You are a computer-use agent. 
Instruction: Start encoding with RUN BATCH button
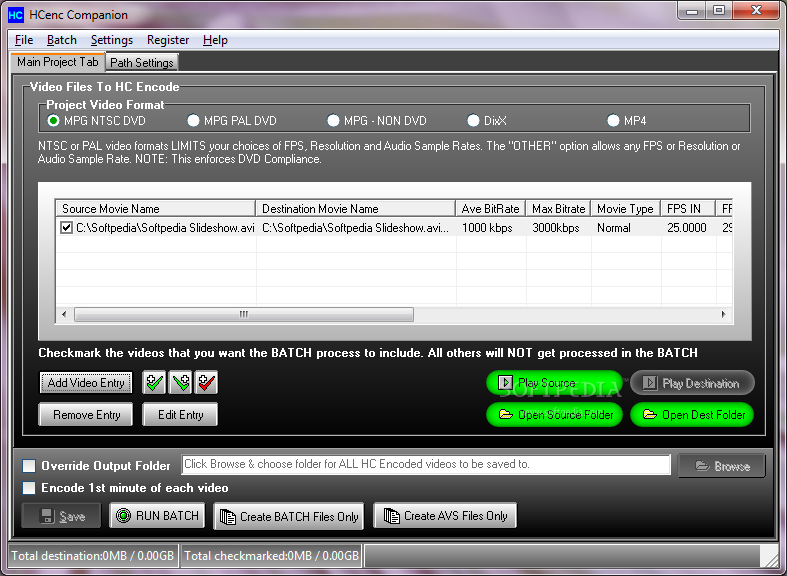[x=157, y=516]
